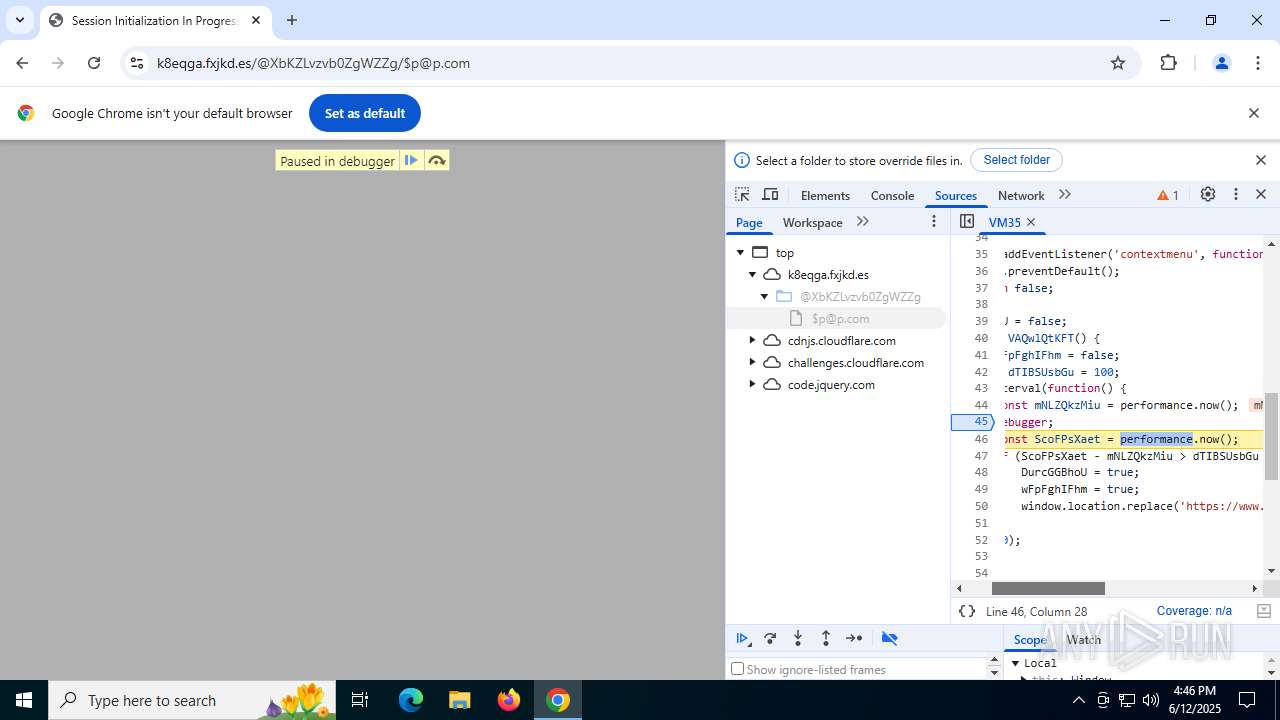This screenshot has height=720, width=1280.
Task: Switch to the Elements tab
Action: pyautogui.click(x=825, y=195)
